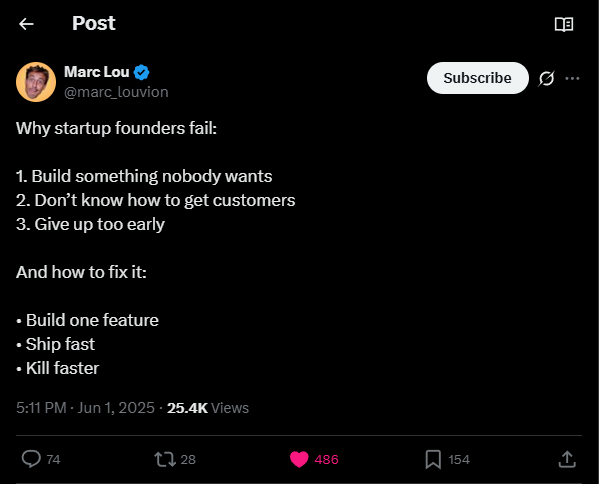This screenshot has width=599, height=484.
Task: Explain this post with the Grok icon
Action: point(546,79)
